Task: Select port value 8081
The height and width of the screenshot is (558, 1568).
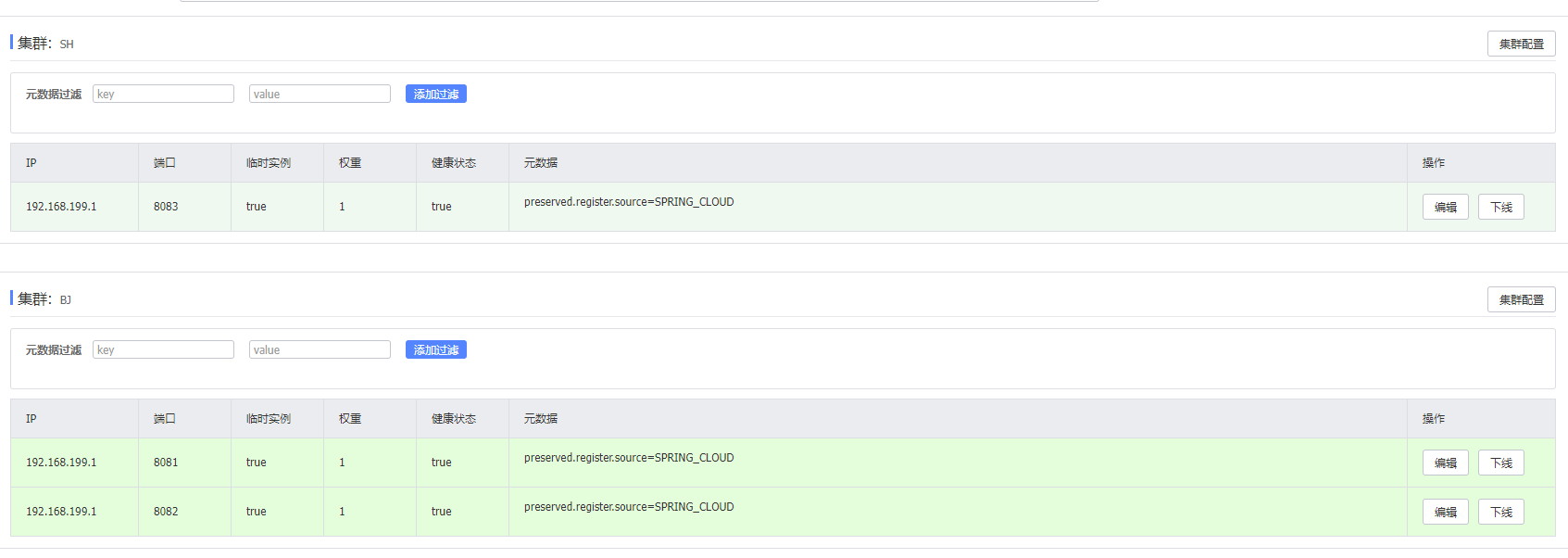Action: point(166,463)
